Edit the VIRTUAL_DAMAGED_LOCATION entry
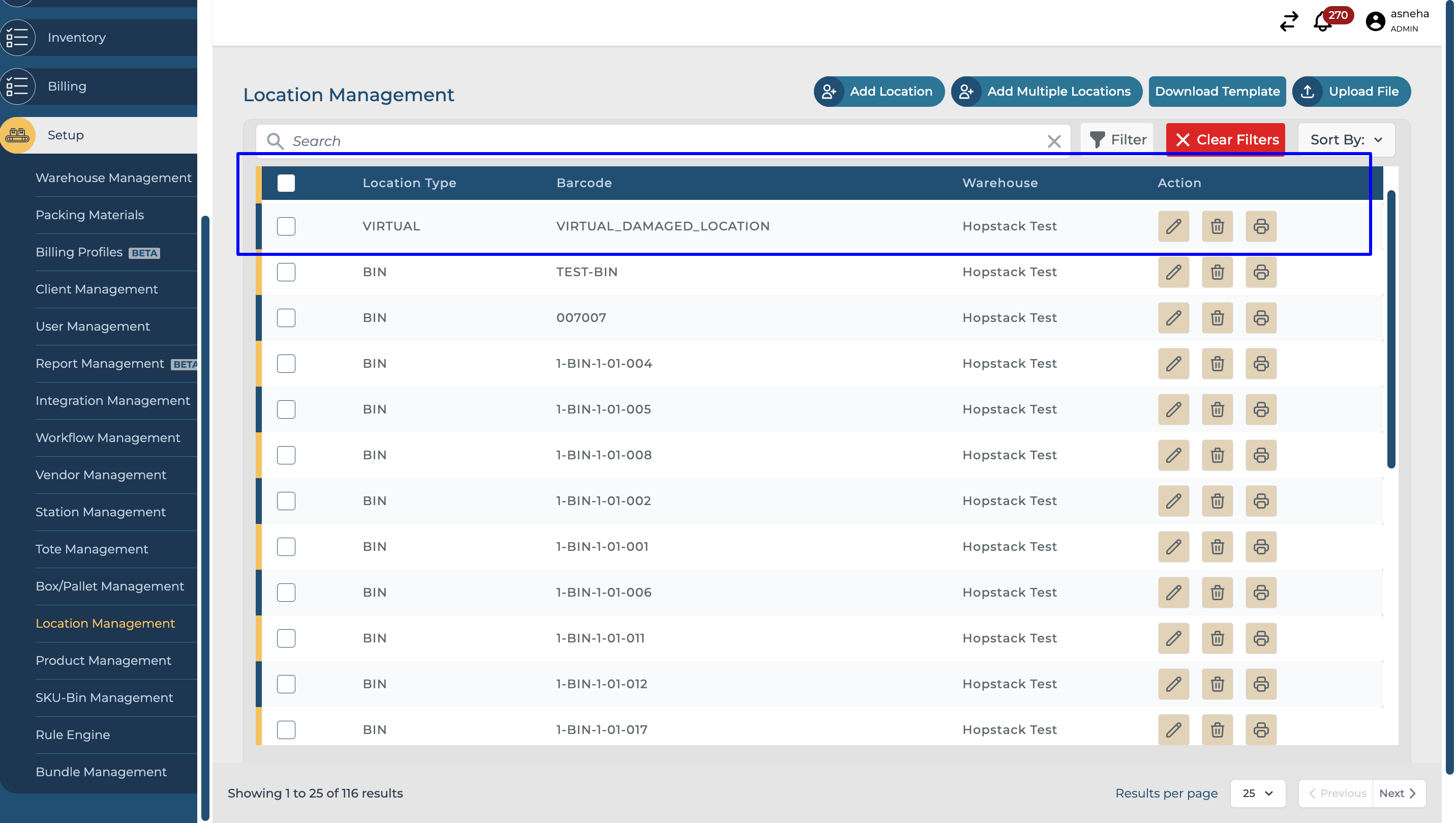 (x=1173, y=226)
